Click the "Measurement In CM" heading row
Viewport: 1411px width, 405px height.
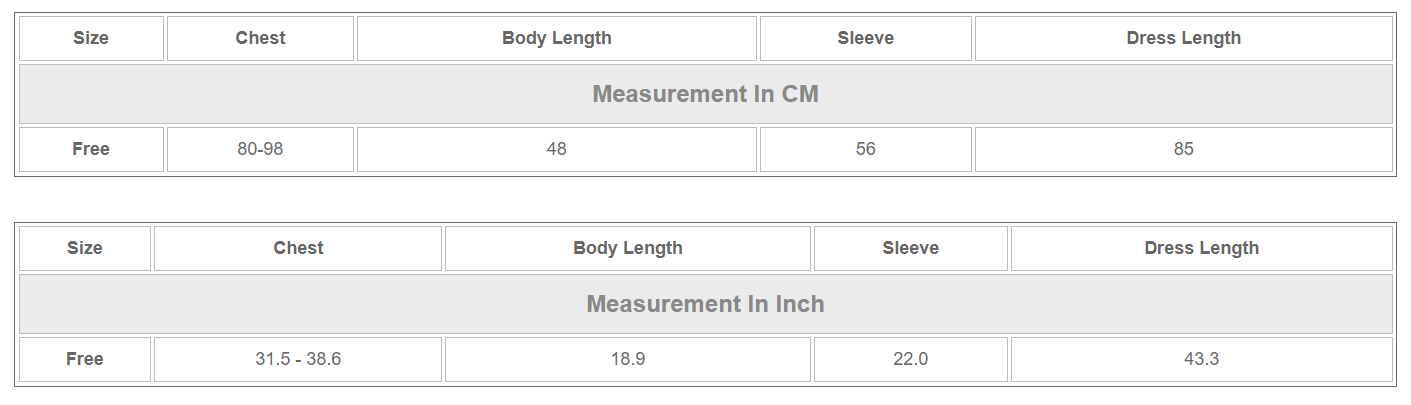(x=705, y=94)
